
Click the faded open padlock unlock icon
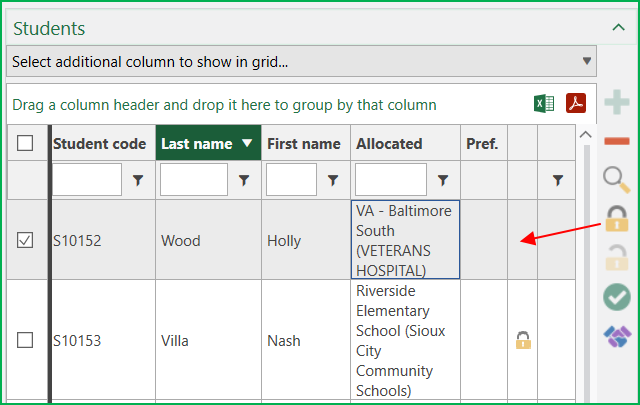616,258
